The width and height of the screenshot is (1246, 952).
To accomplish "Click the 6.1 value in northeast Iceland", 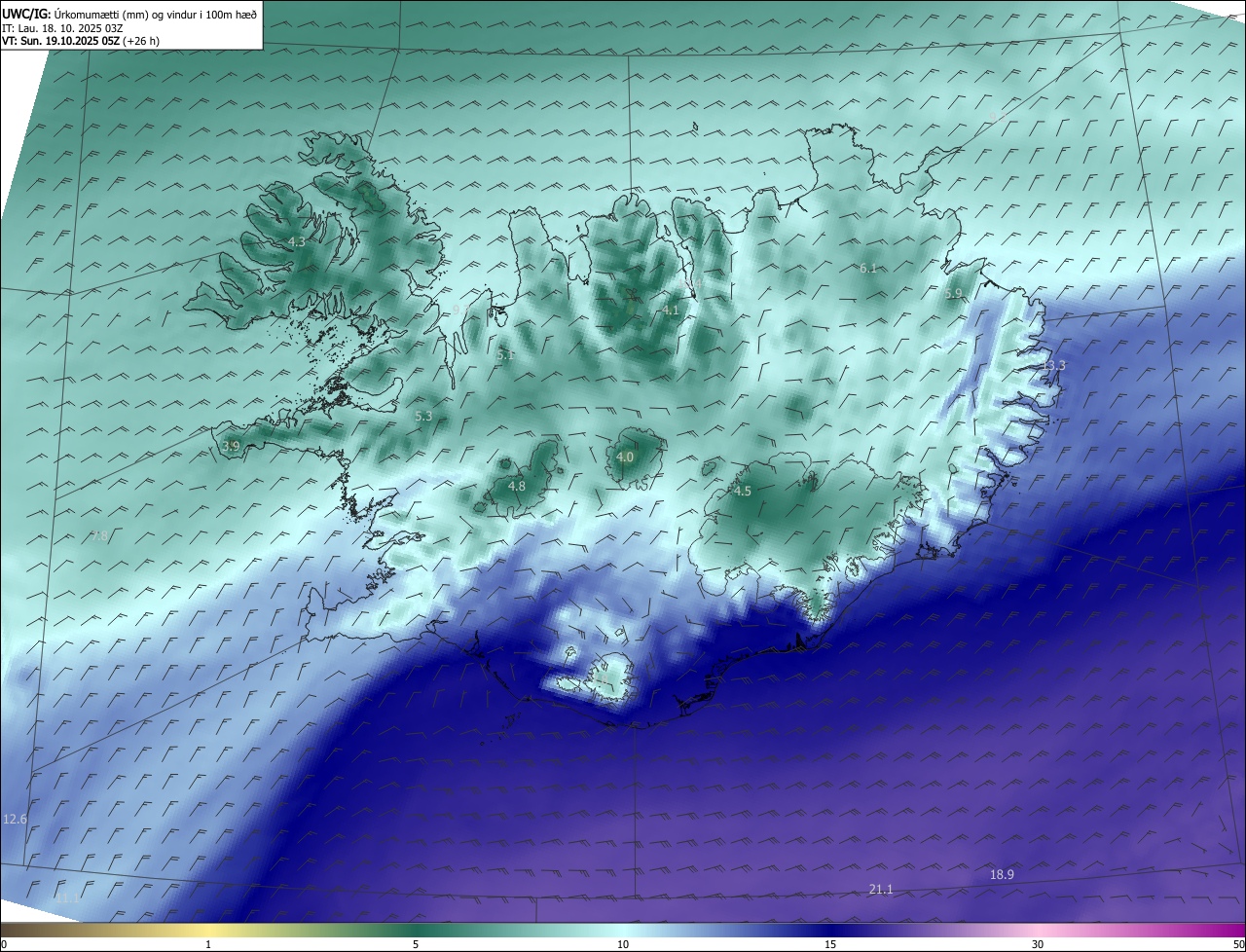I will [x=868, y=268].
